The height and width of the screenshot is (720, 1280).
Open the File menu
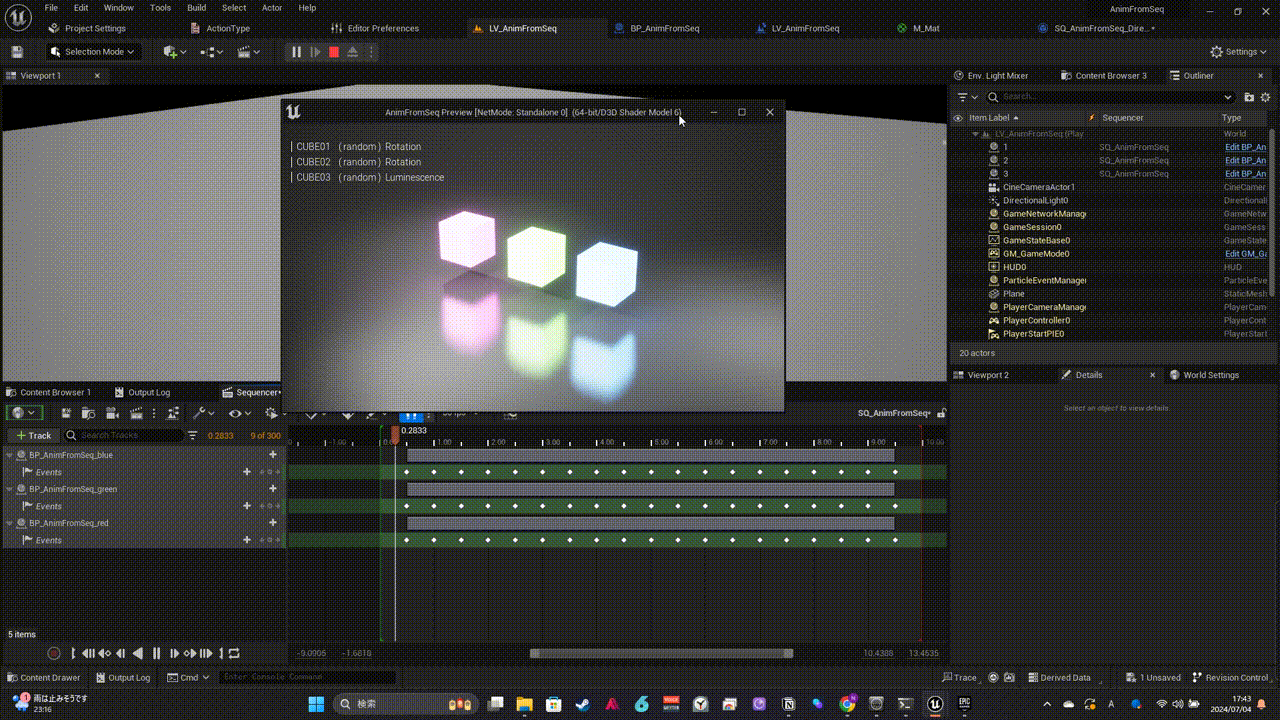point(51,8)
